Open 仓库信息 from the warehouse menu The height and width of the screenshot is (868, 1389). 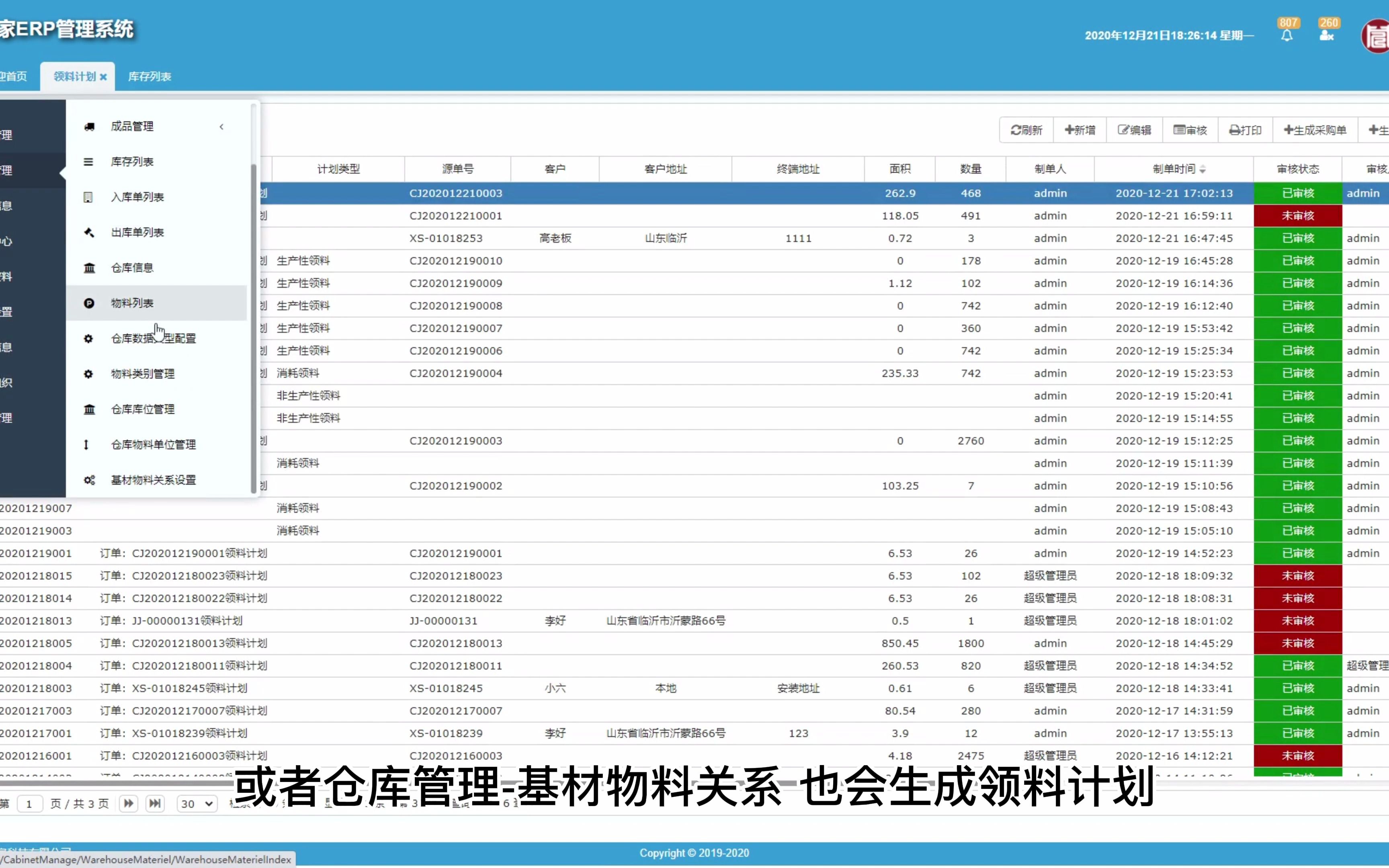(x=133, y=267)
